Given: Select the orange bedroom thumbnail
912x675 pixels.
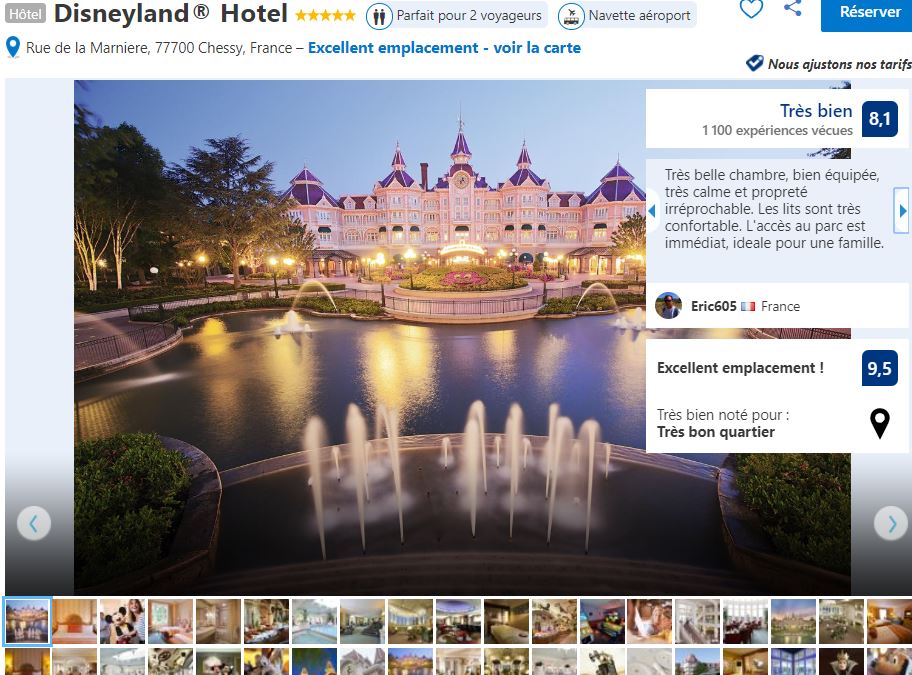Looking at the screenshot, I should point(74,622).
